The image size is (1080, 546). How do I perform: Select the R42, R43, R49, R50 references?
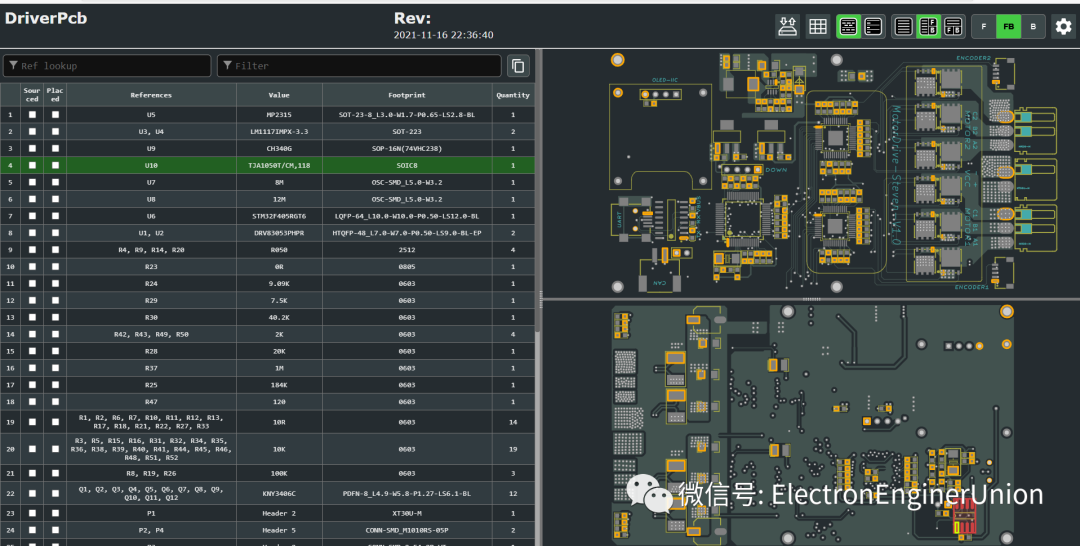tap(151, 334)
